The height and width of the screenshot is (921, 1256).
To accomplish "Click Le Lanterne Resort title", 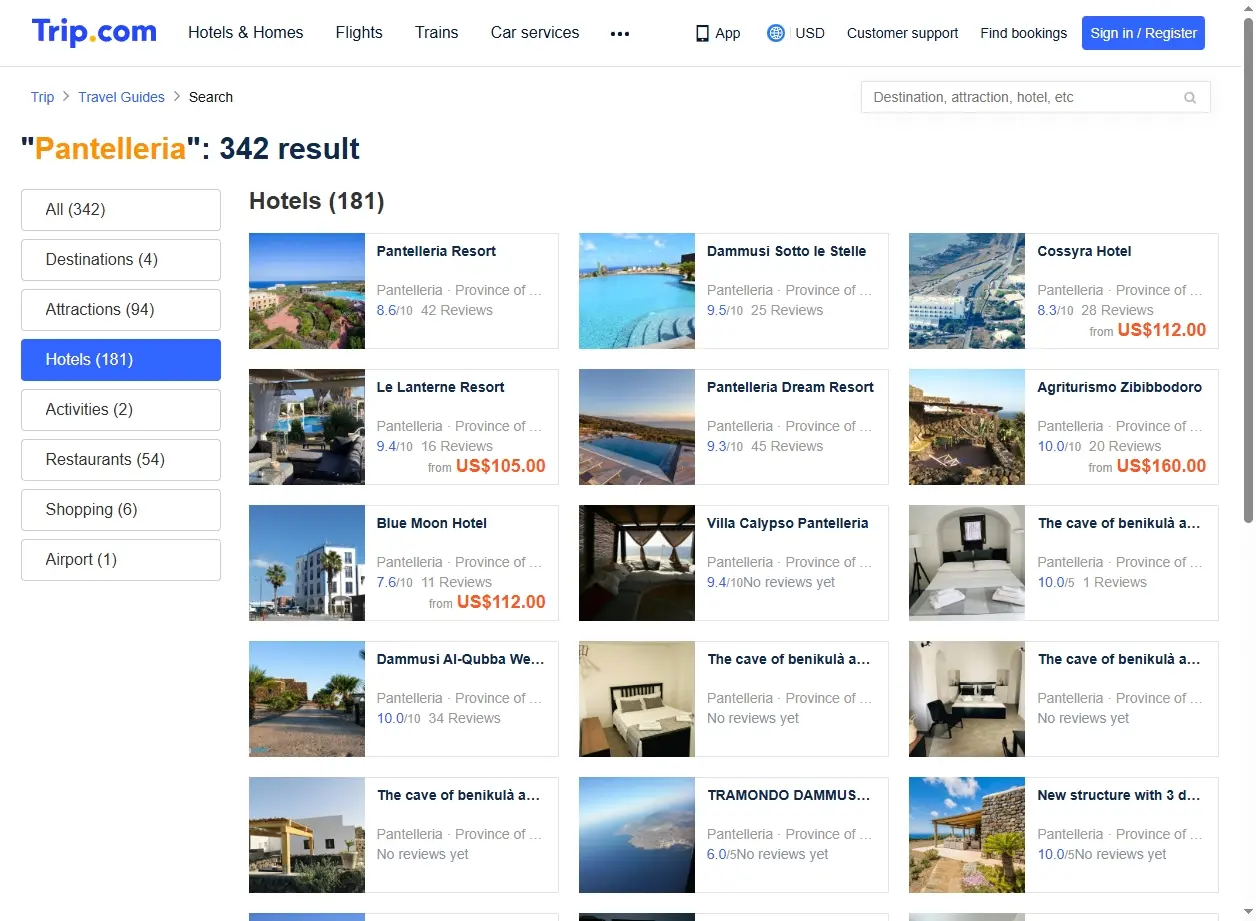I will (440, 387).
